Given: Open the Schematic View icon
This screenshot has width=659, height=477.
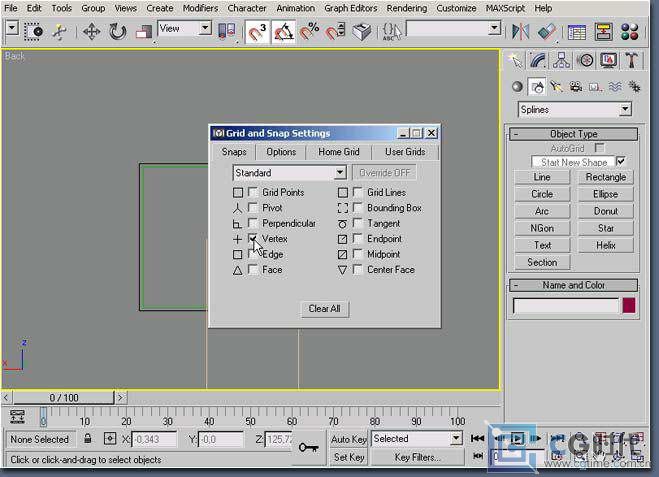Looking at the screenshot, I should (604, 32).
